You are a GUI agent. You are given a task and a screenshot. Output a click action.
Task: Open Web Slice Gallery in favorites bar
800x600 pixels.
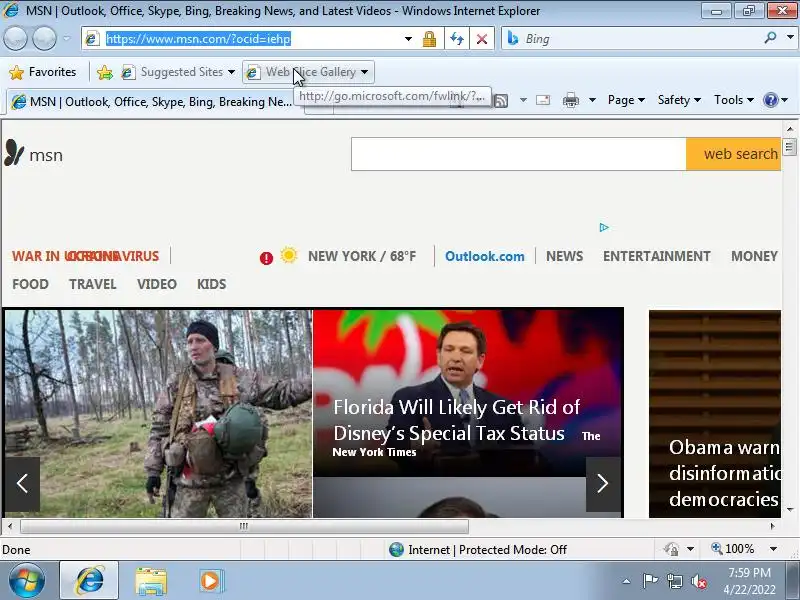pyautogui.click(x=308, y=72)
